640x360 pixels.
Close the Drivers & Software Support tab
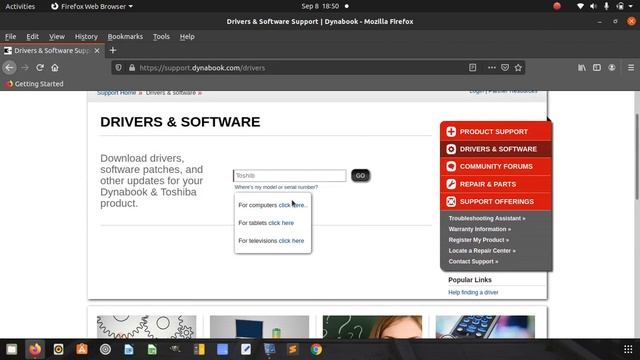pyautogui.click(x=97, y=51)
